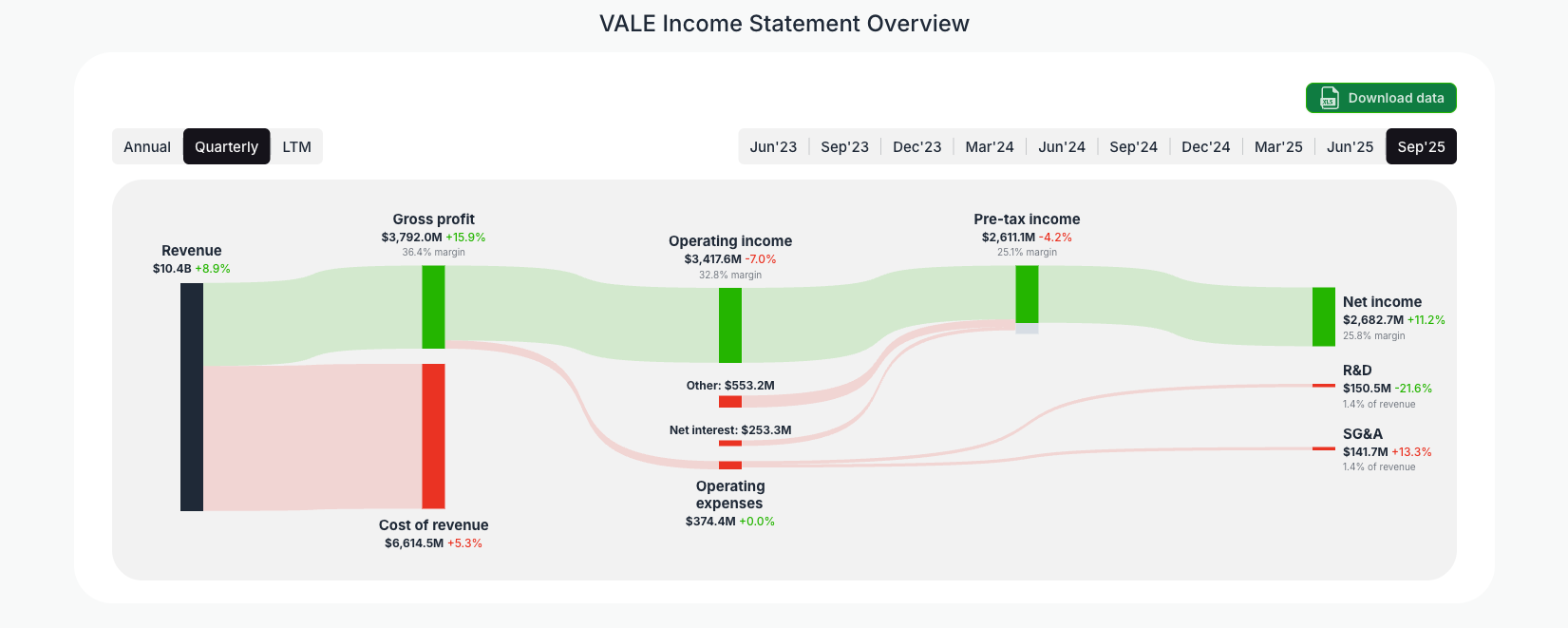
Task: Switch to the Dec'24 quarter
Action: (x=1205, y=146)
